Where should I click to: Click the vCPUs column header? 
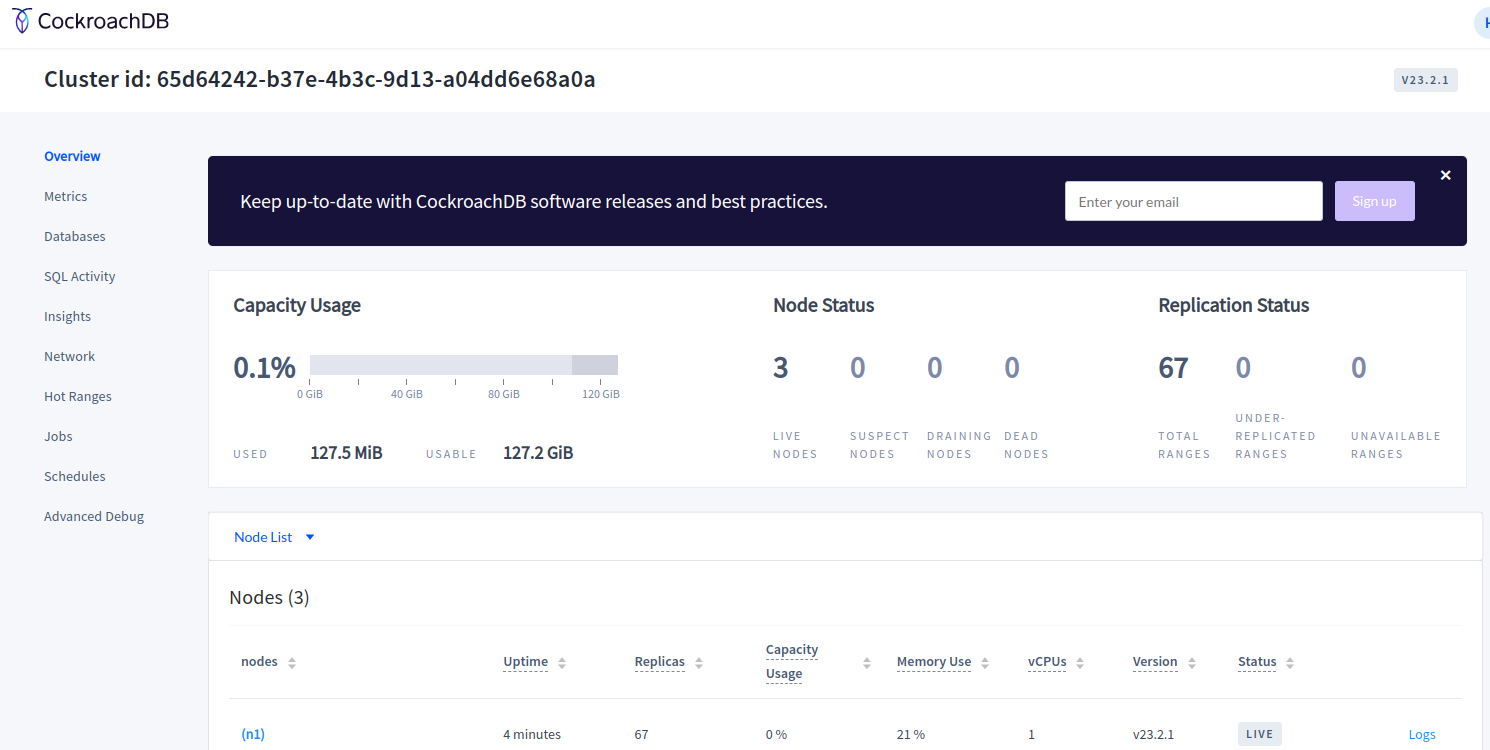coord(1047,662)
